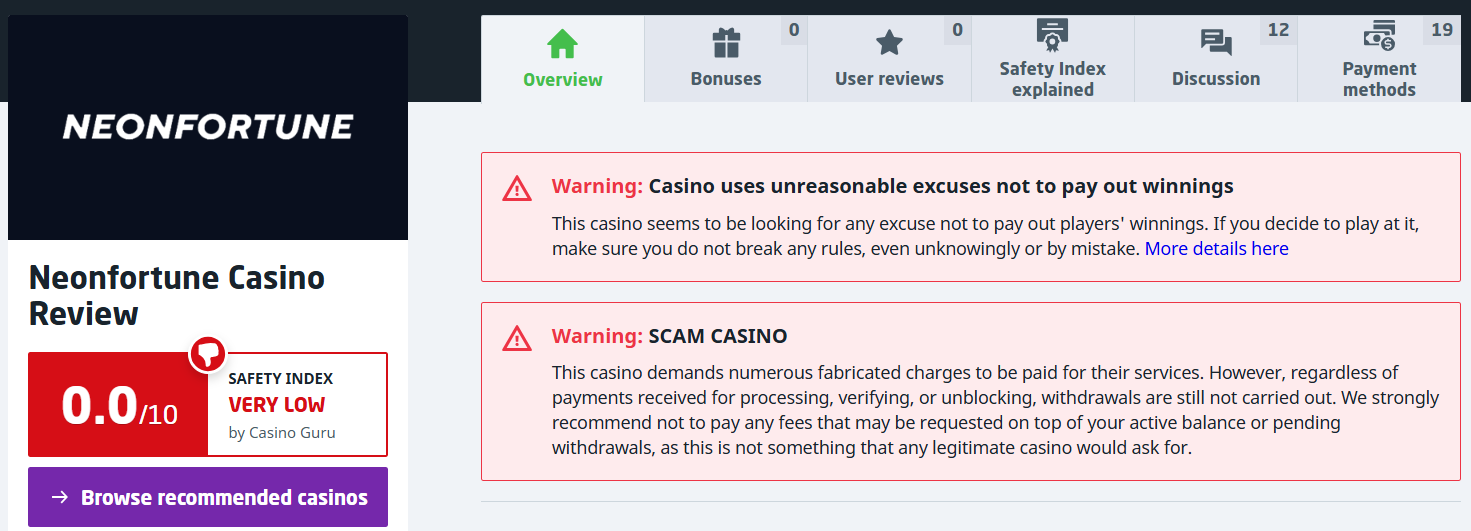The image size is (1471, 531).
Task: Select the Payment methods tab
Action: 1379,79
